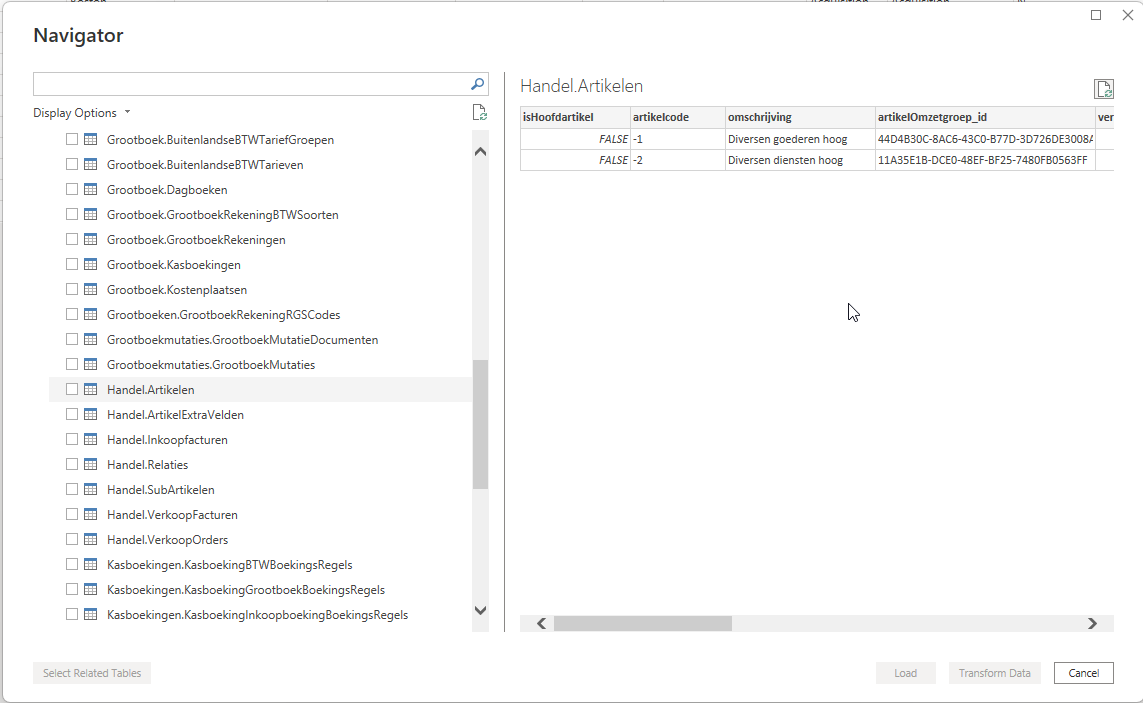Image resolution: width=1143 pixels, height=703 pixels.
Task: Click the table icon next to Grootboek.Dagboeken
Action: 90,189
